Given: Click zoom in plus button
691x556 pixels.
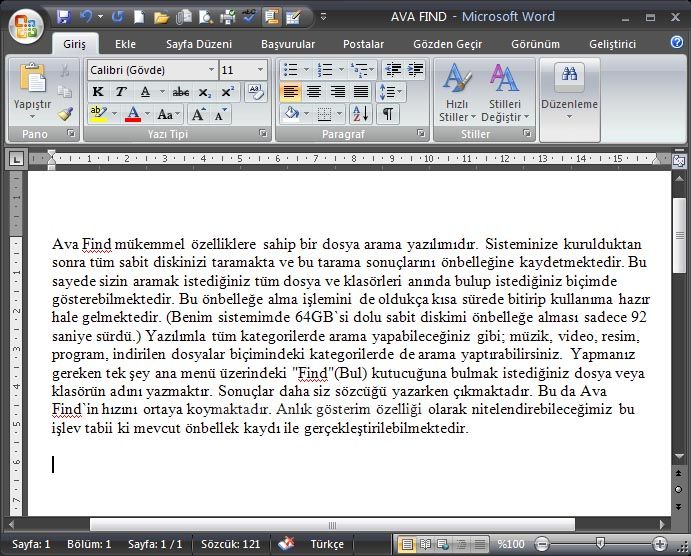Looking at the screenshot, I should pos(659,544).
